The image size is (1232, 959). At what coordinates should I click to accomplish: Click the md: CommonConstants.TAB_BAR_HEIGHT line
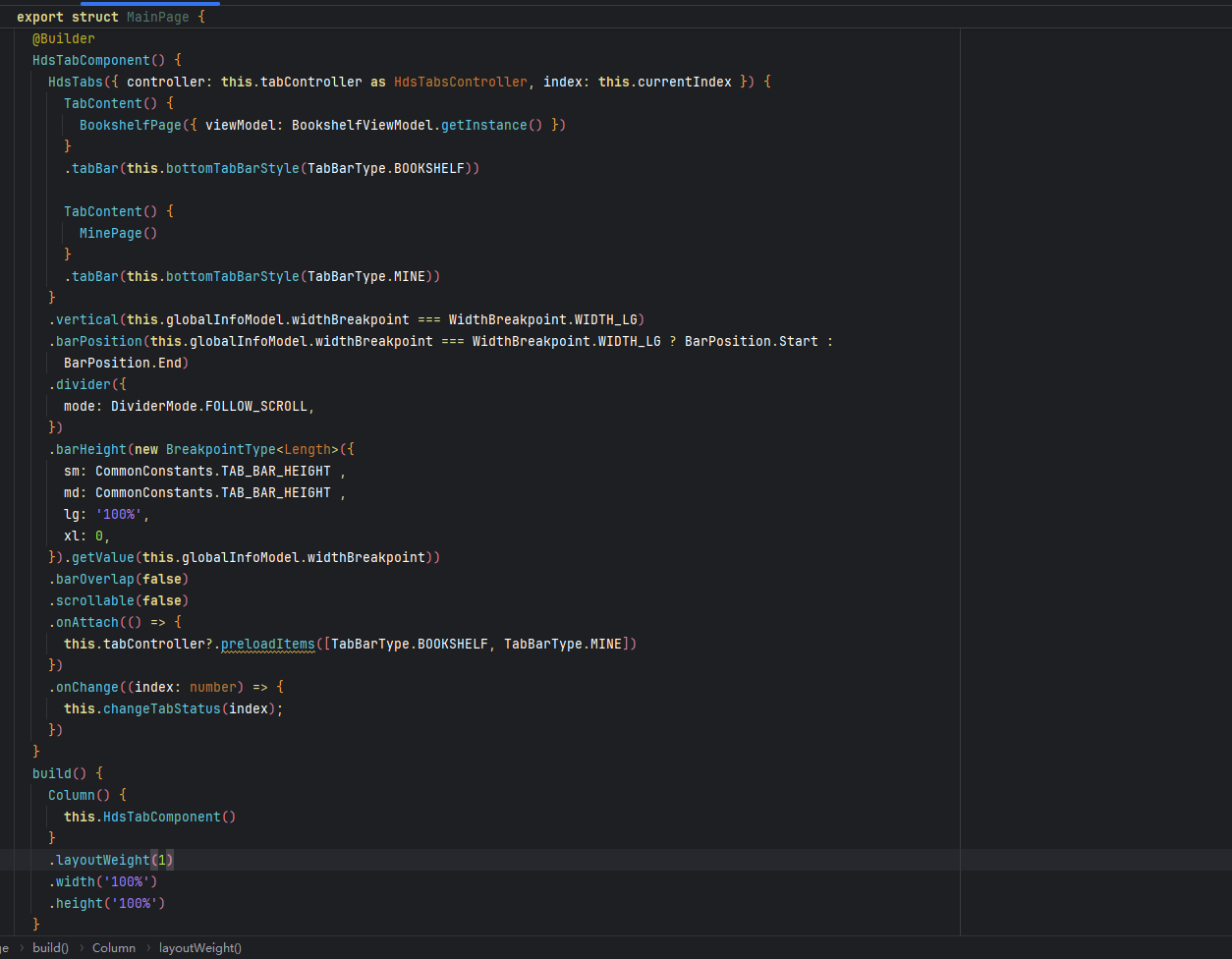click(x=204, y=492)
